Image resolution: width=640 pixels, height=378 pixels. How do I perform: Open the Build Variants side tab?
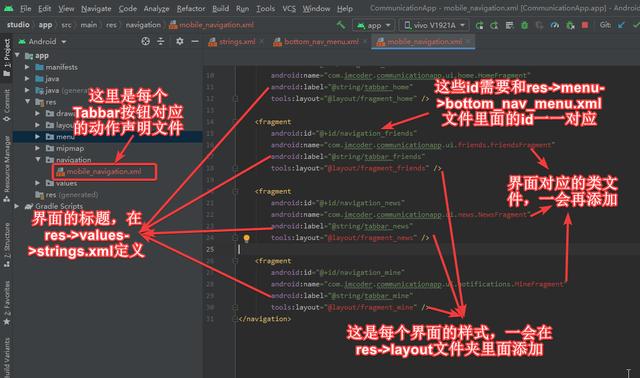(x=7, y=358)
